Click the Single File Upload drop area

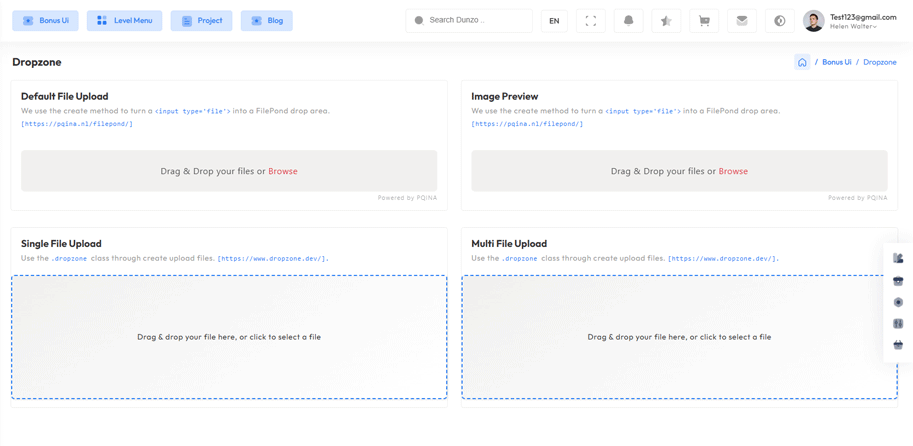229,337
